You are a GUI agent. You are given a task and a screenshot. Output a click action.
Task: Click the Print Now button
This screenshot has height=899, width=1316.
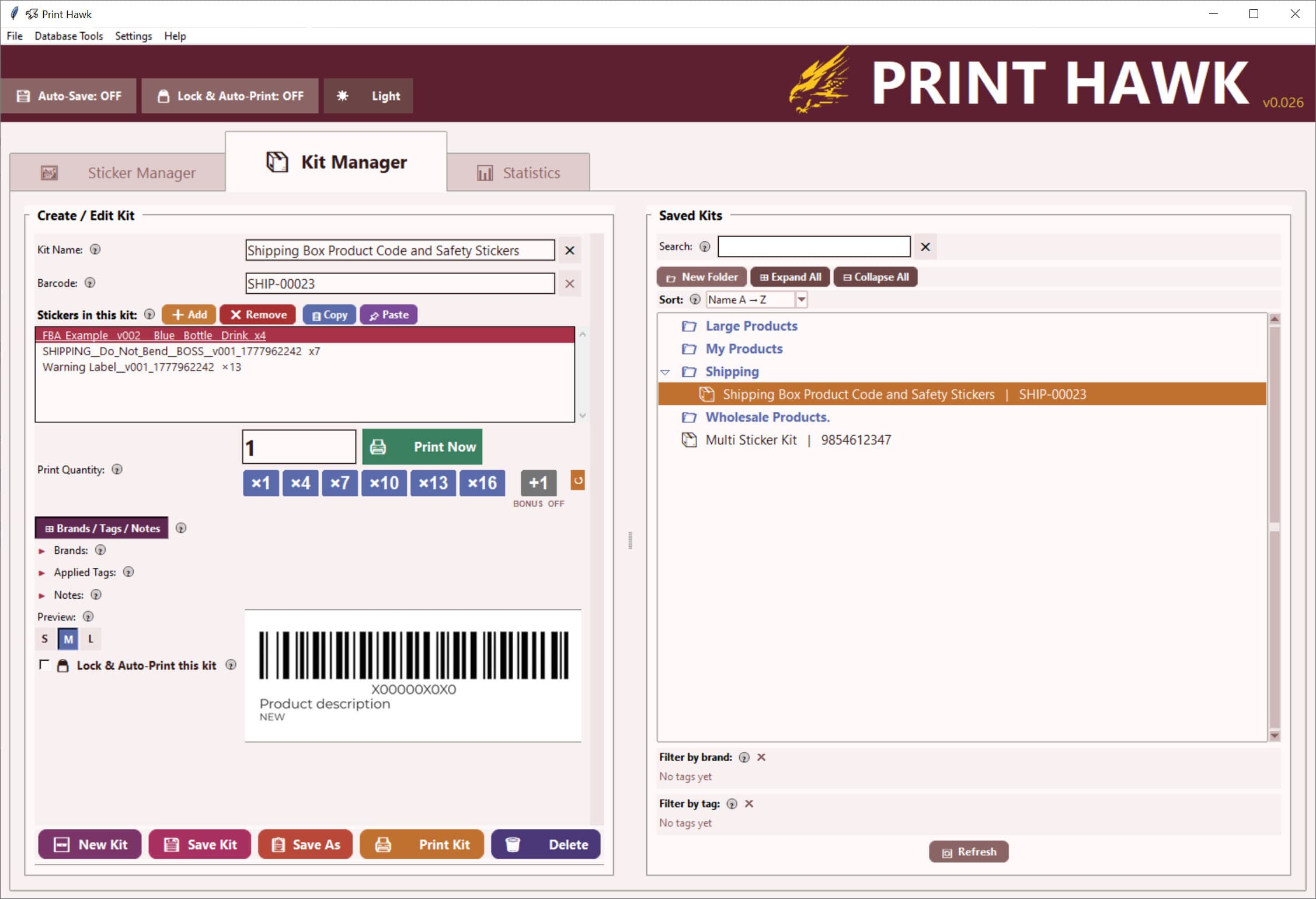point(422,447)
